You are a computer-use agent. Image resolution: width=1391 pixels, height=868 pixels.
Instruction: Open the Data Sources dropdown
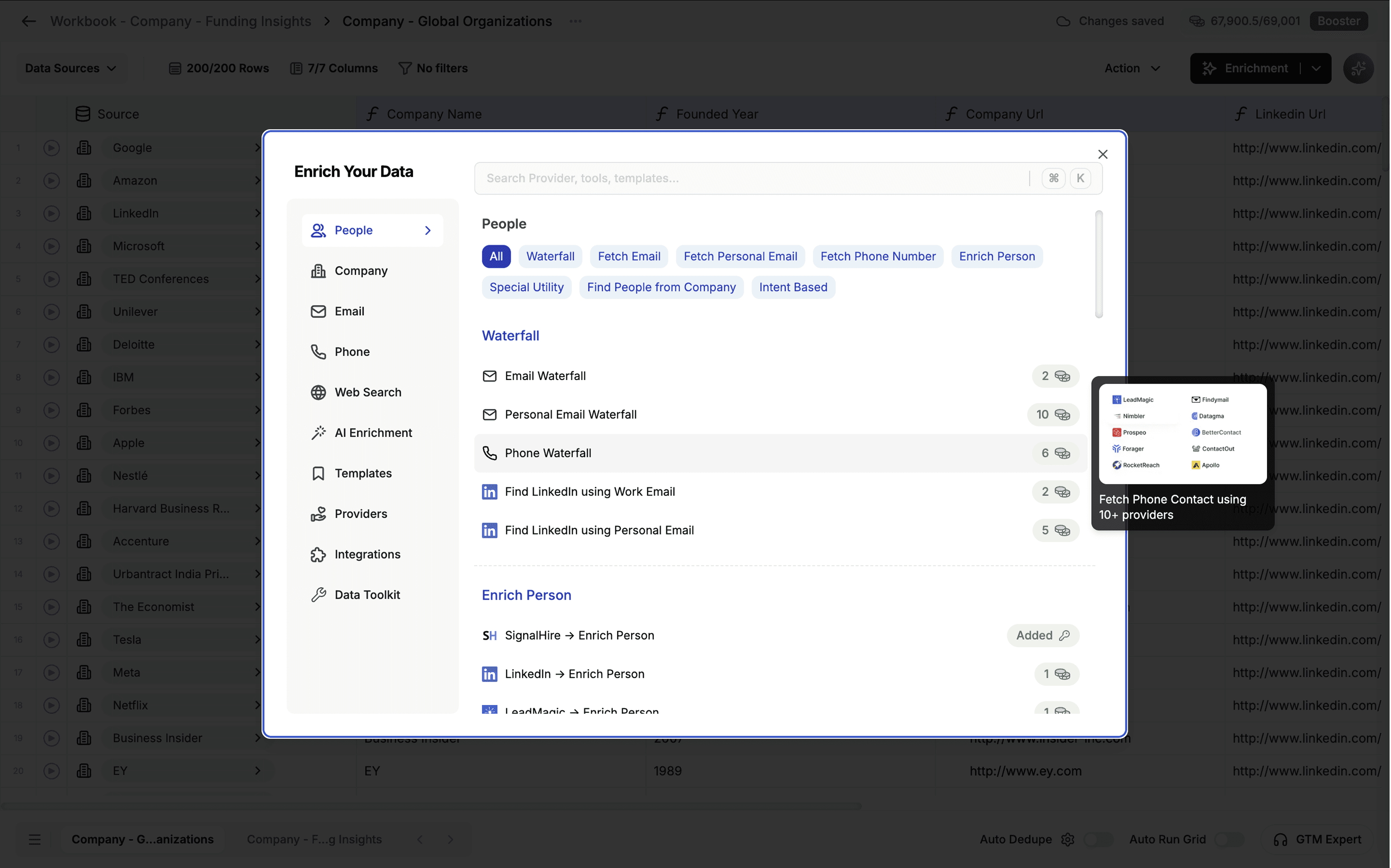(70, 68)
